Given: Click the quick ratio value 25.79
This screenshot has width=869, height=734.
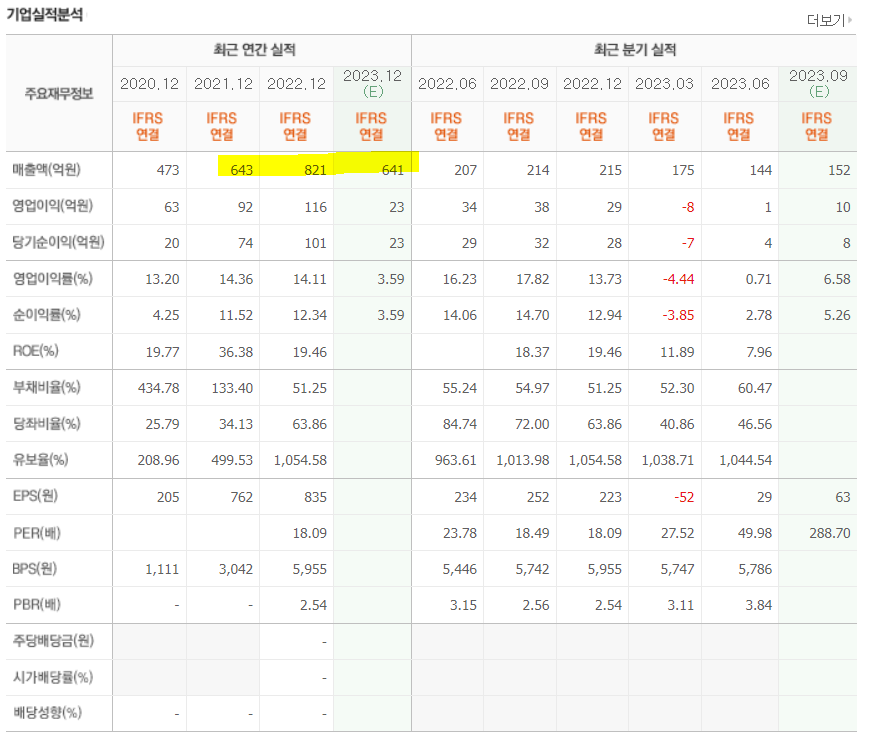Looking at the screenshot, I should 162,424.
